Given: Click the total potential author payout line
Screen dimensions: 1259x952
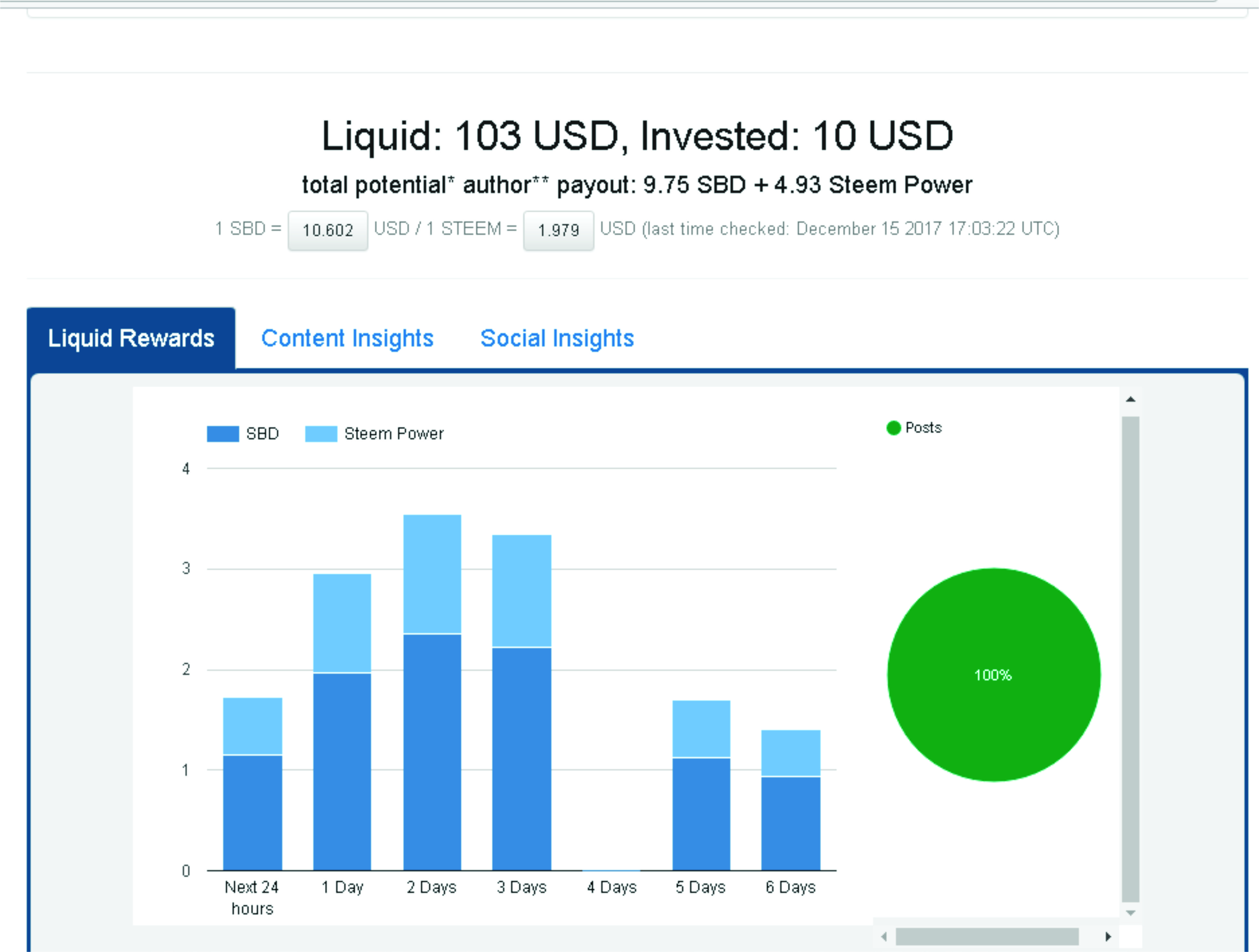Looking at the screenshot, I should click(x=637, y=186).
